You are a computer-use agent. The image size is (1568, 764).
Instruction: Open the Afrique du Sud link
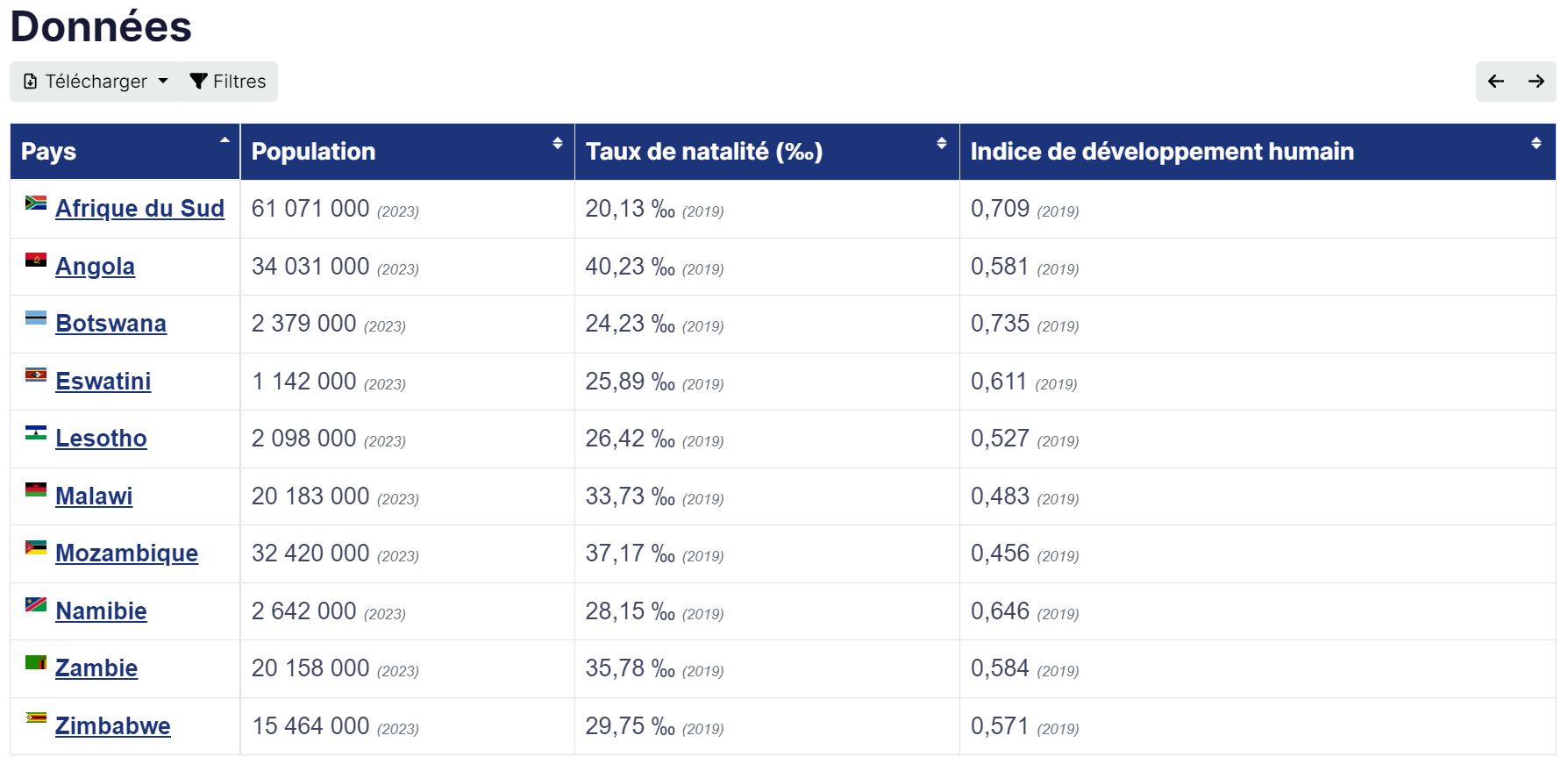139,209
